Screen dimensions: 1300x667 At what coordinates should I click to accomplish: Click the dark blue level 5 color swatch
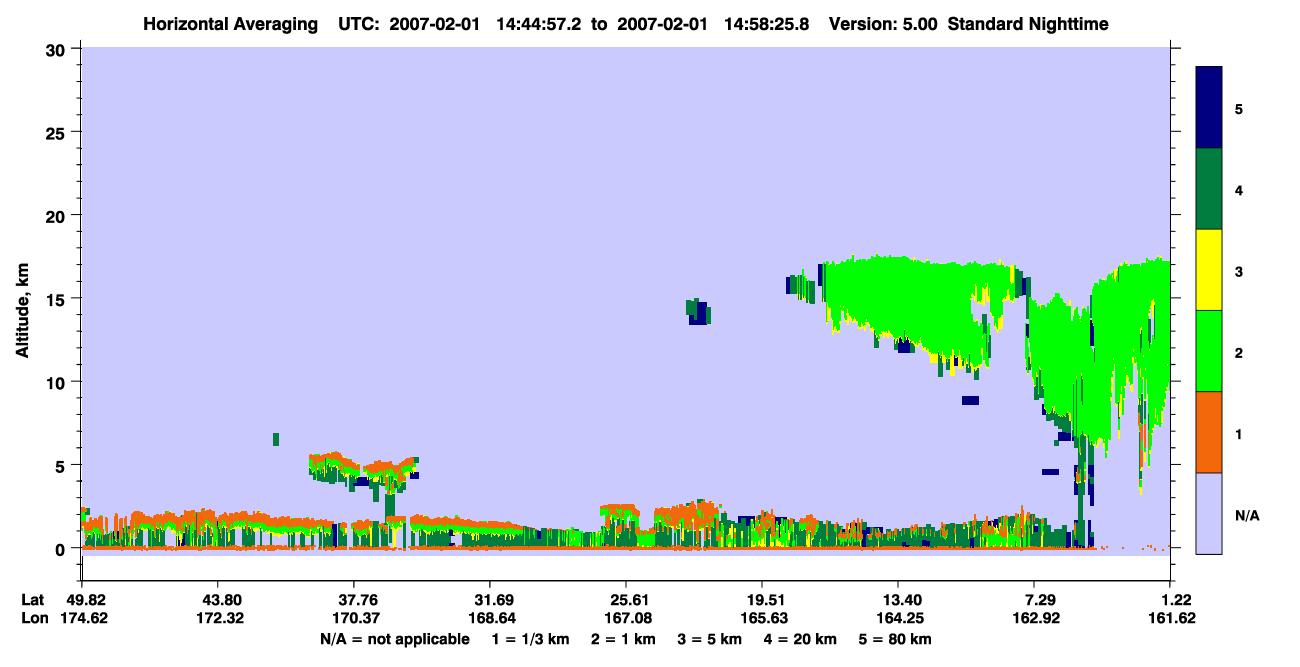click(1209, 107)
